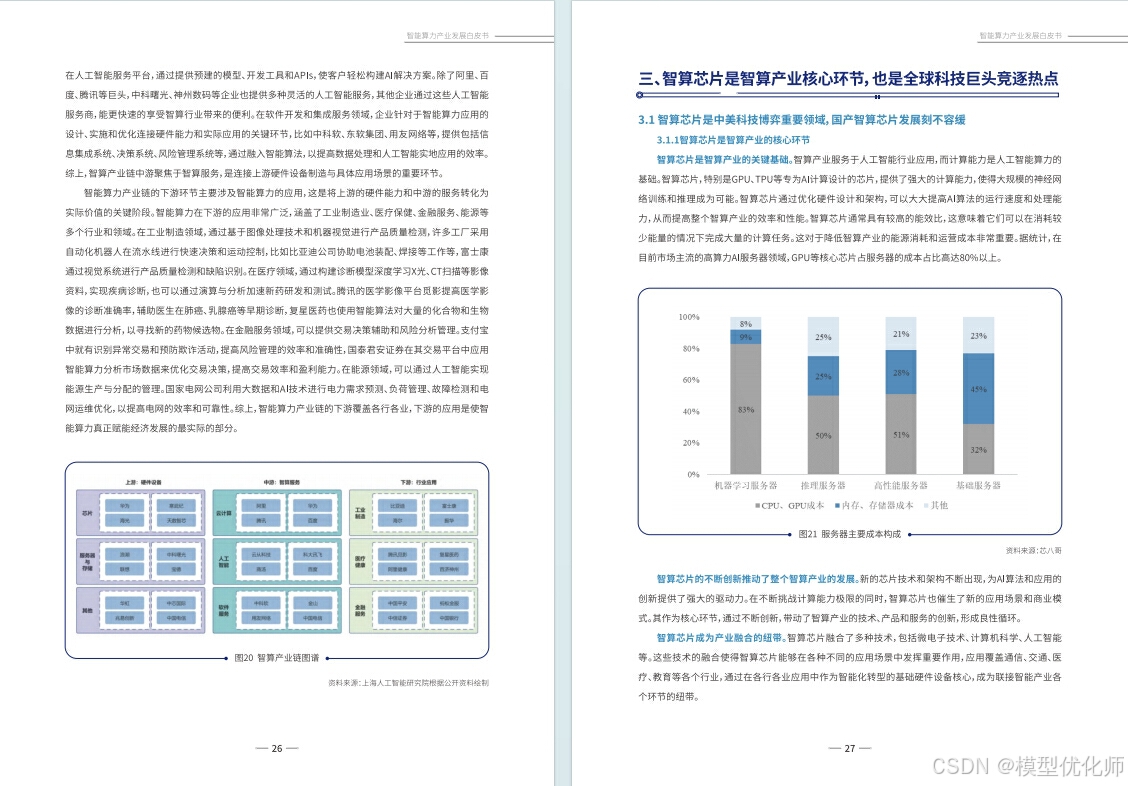
Task: Click the blue 内存、存储器成本 legend swatch
Action: point(837,506)
